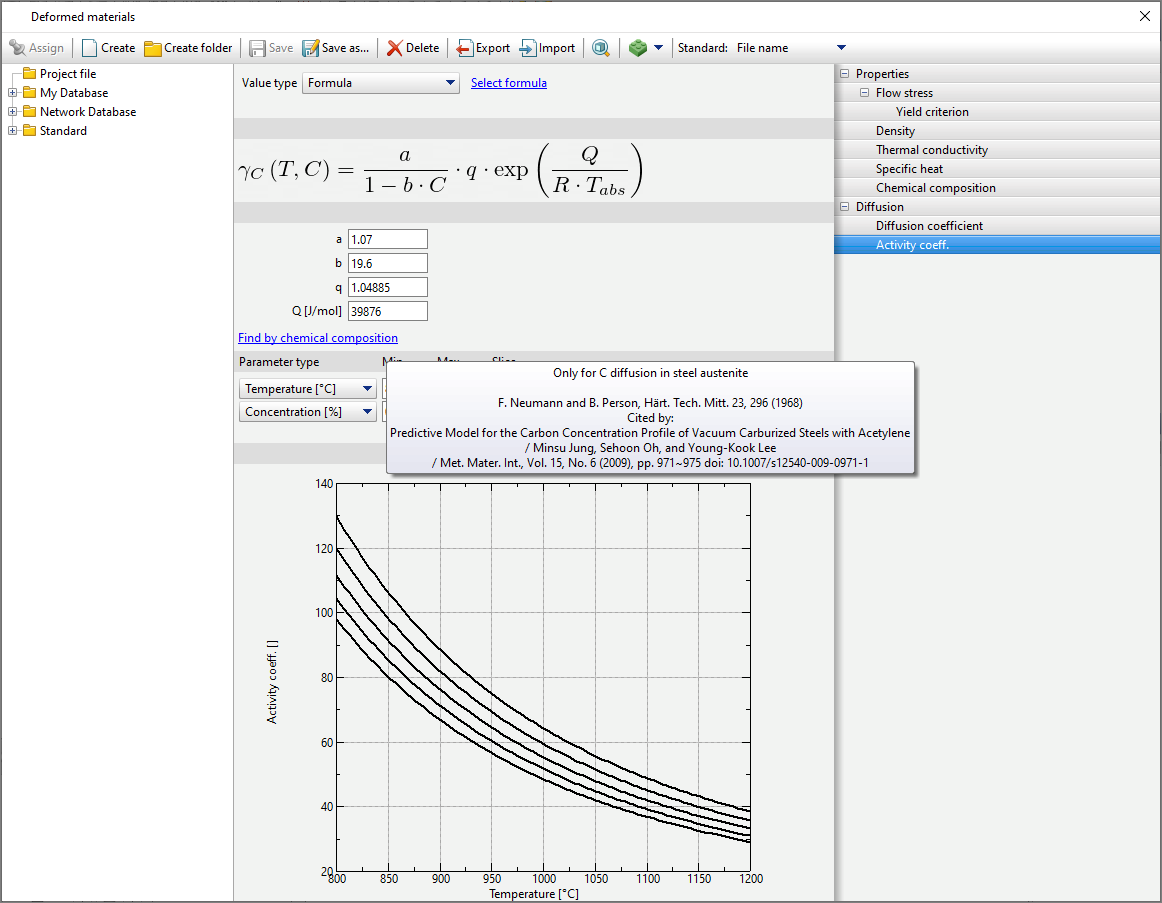Select the Thermal conductivity property

pos(931,150)
